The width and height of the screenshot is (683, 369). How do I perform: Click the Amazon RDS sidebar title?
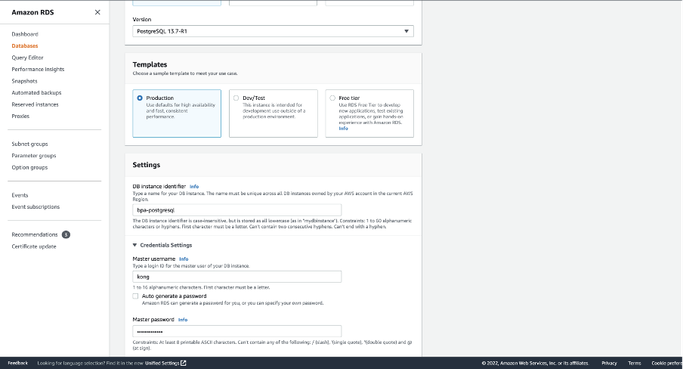click(x=33, y=13)
